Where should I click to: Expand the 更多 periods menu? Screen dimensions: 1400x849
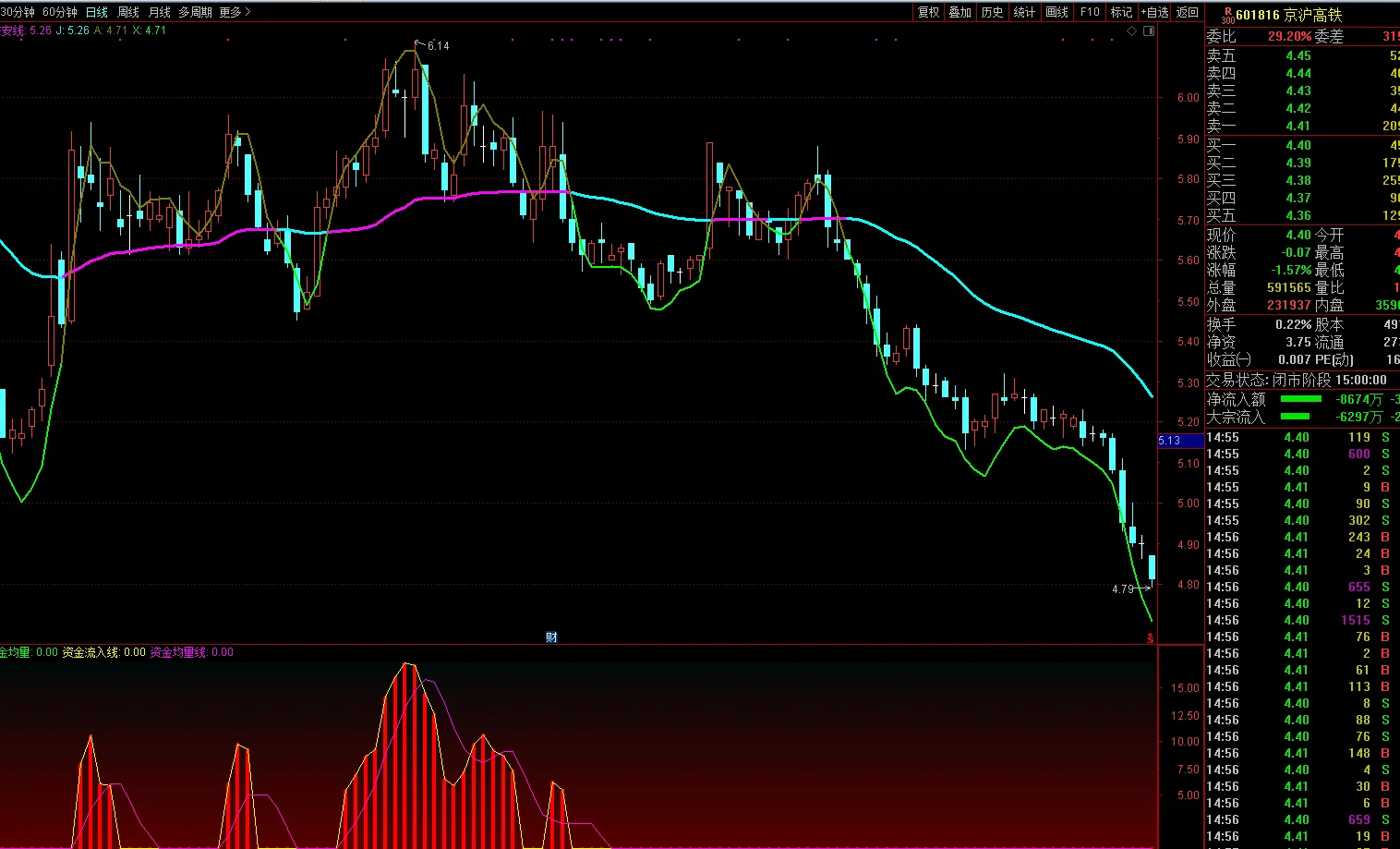click(x=235, y=12)
